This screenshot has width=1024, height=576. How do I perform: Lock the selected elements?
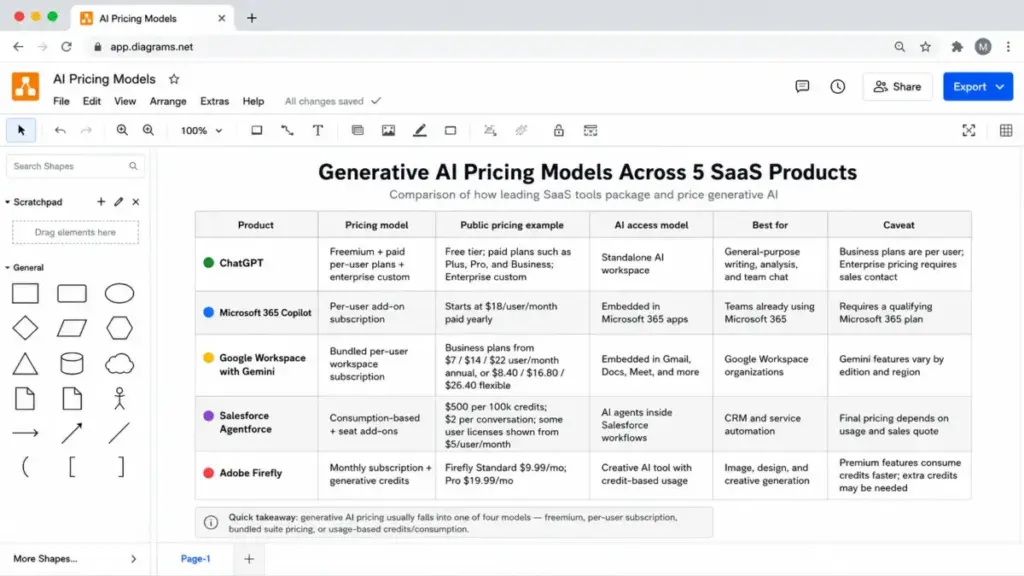pyautogui.click(x=558, y=131)
